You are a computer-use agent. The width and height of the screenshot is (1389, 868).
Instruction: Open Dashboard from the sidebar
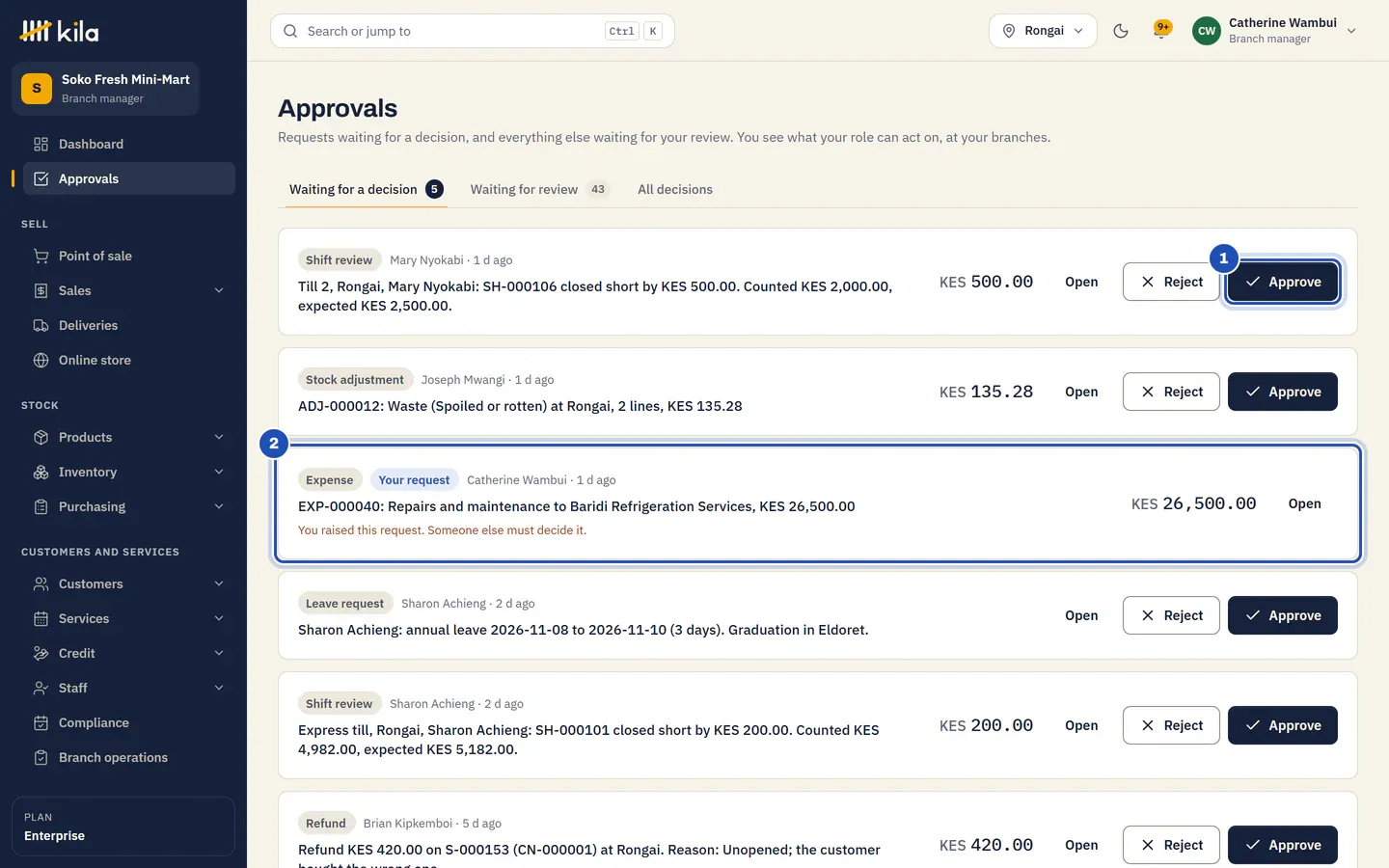129,144
